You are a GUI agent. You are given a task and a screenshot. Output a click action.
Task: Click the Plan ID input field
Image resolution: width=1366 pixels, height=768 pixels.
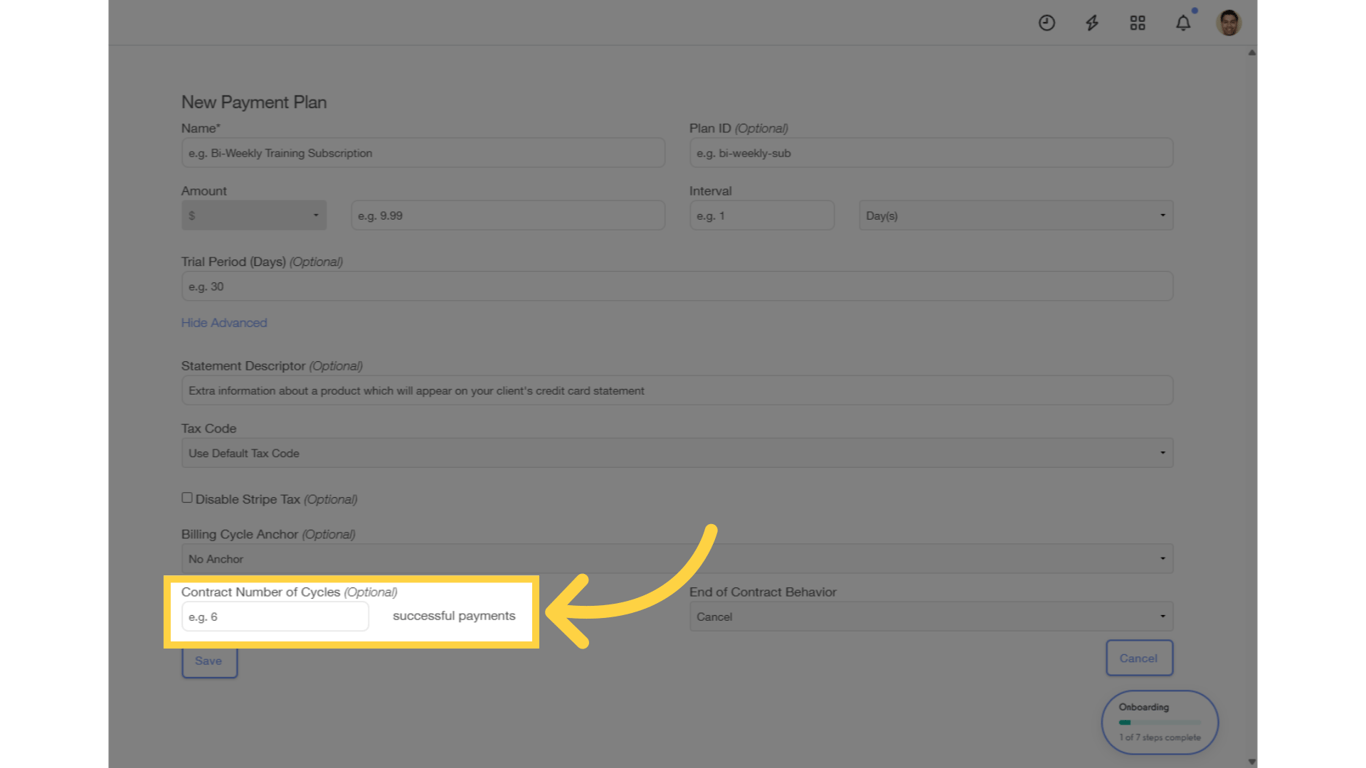tap(931, 152)
